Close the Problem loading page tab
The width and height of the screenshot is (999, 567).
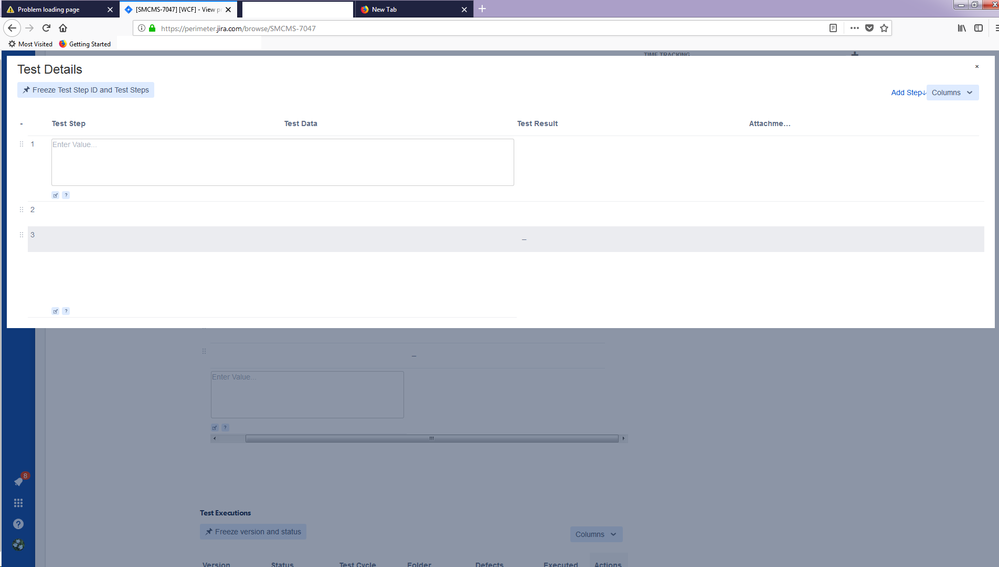point(110,10)
